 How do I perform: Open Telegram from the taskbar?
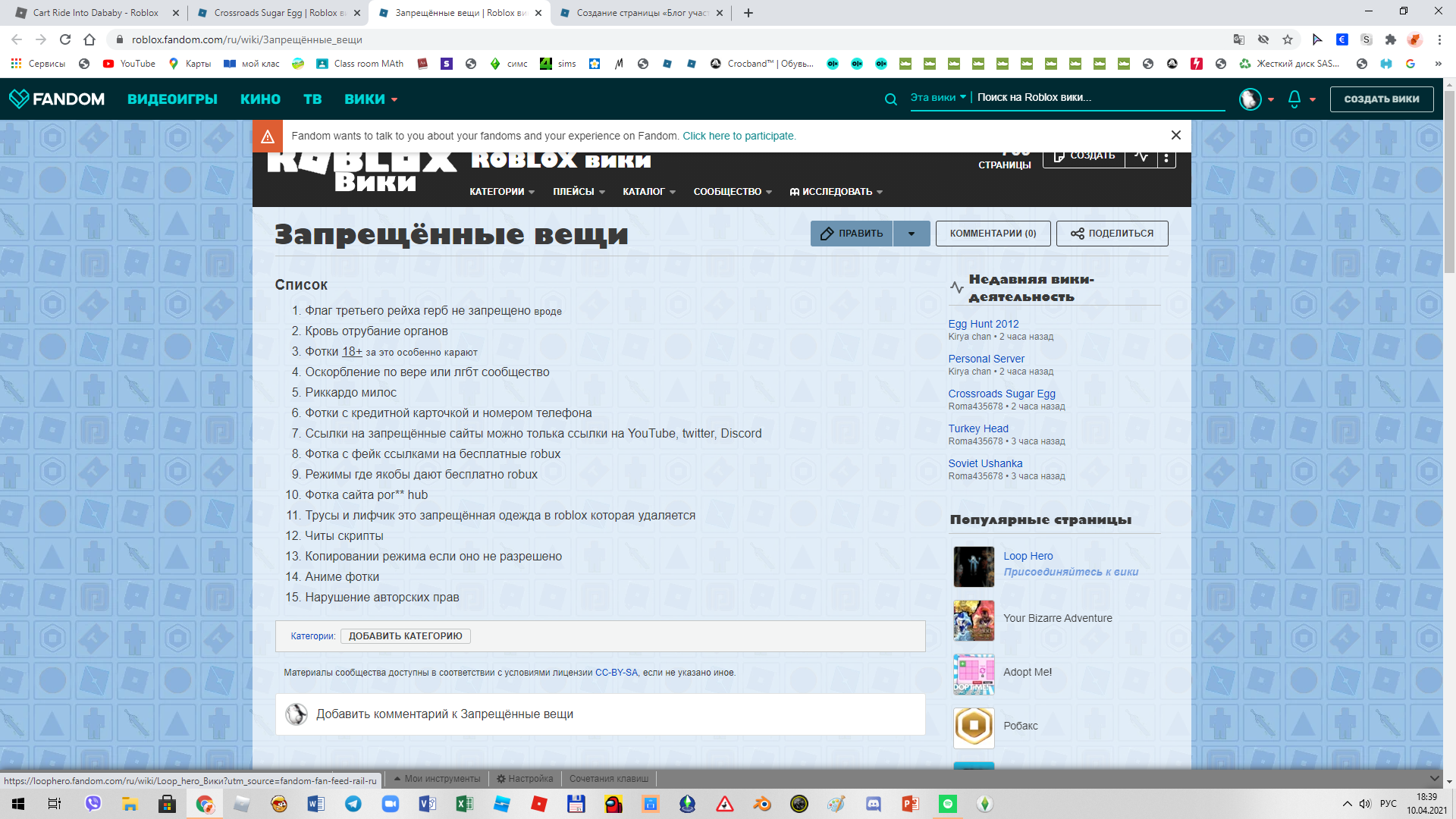pyautogui.click(x=353, y=804)
